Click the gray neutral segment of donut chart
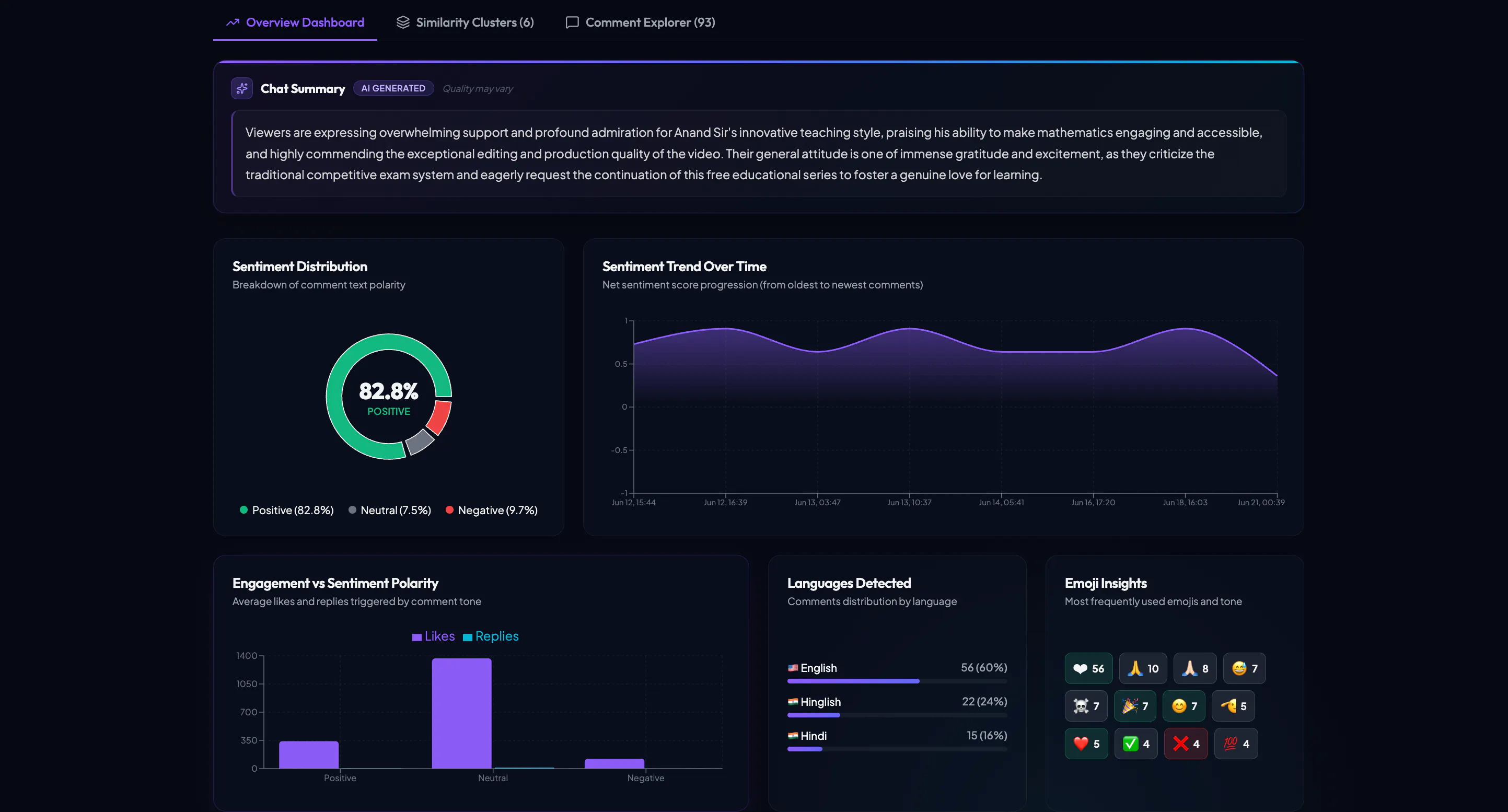The width and height of the screenshot is (1508, 812). [420, 442]
